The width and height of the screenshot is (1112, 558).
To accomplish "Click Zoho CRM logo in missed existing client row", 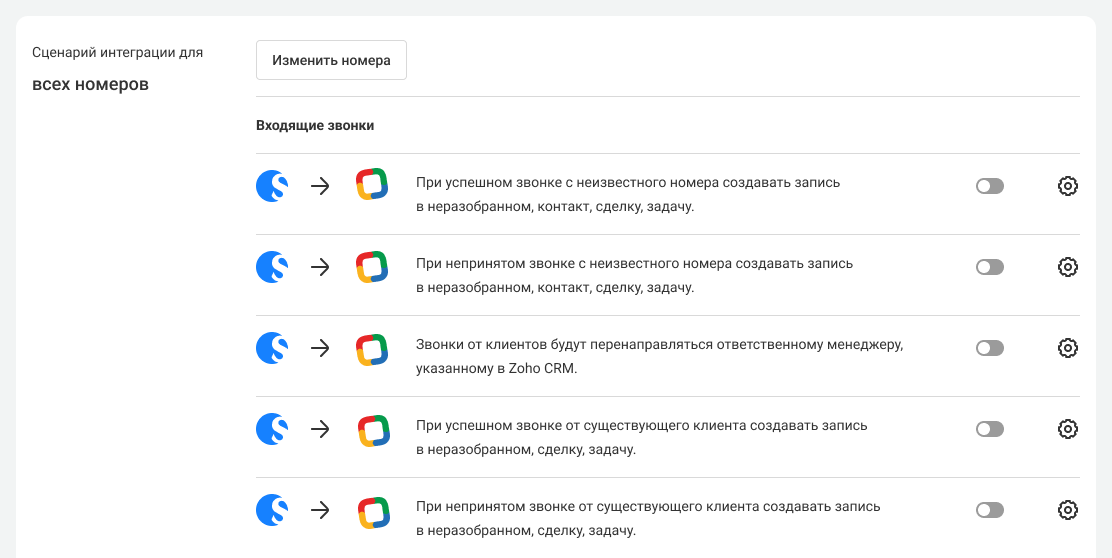I will pos(372,511).
